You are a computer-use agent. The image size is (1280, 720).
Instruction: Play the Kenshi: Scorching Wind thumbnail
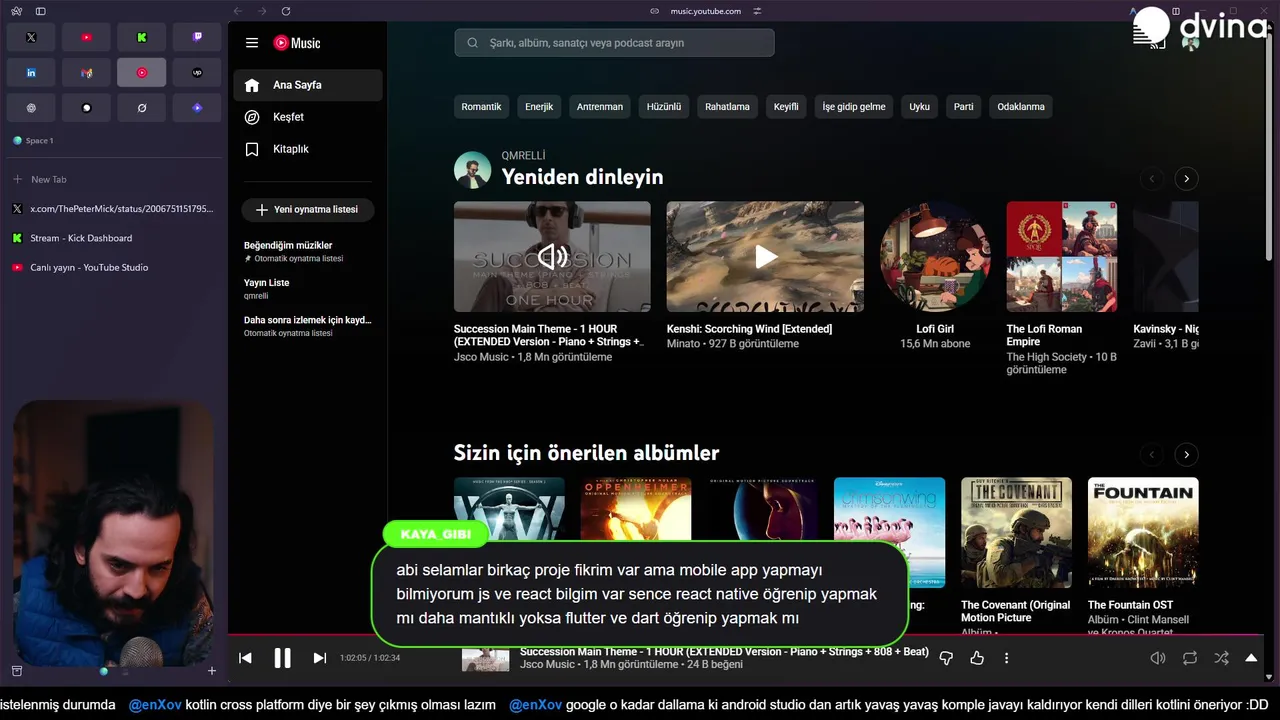click(765, 257)
